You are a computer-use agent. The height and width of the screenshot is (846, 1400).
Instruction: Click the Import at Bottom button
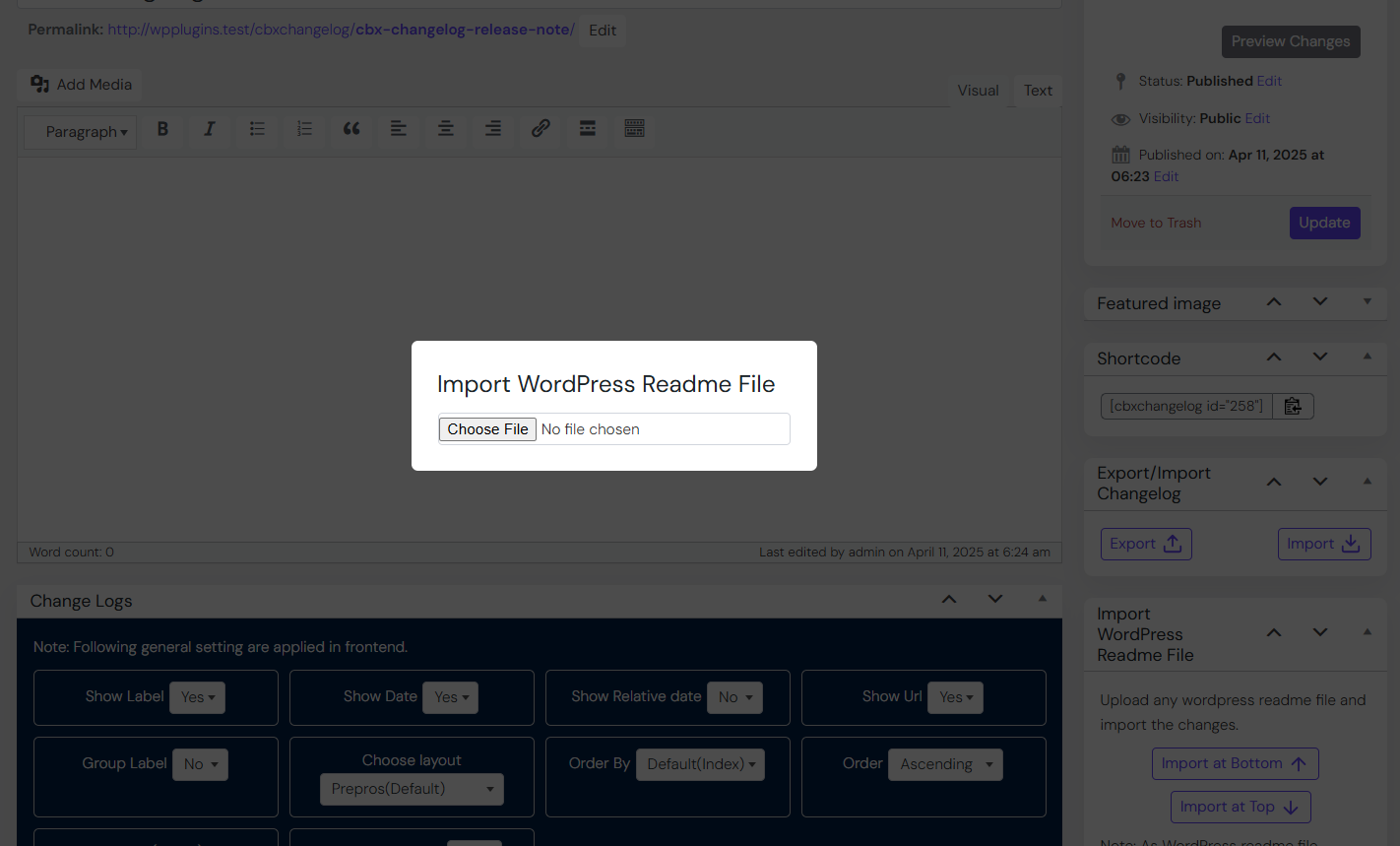click(x=1235, y=763)
